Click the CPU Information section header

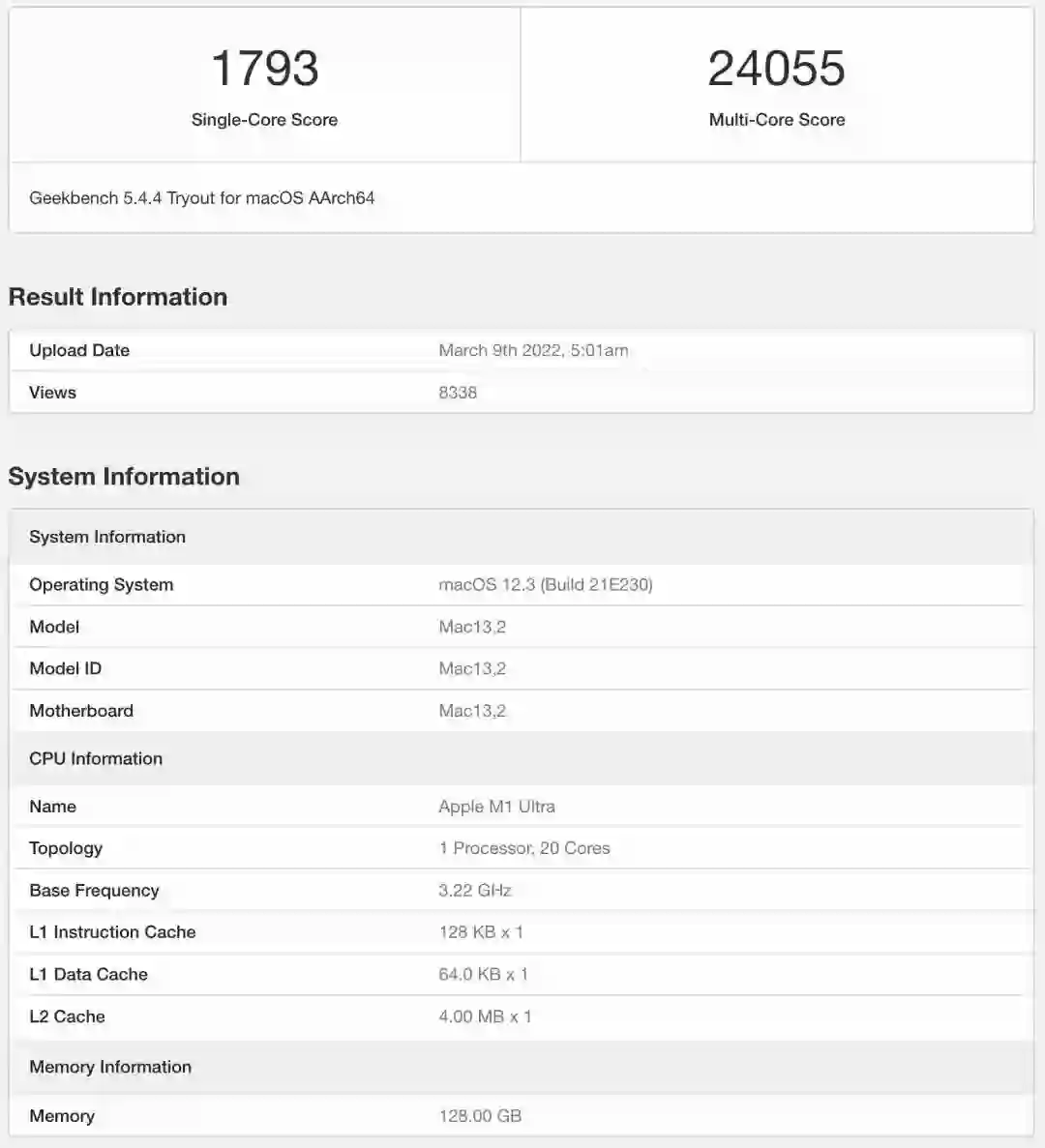point(96,759)
